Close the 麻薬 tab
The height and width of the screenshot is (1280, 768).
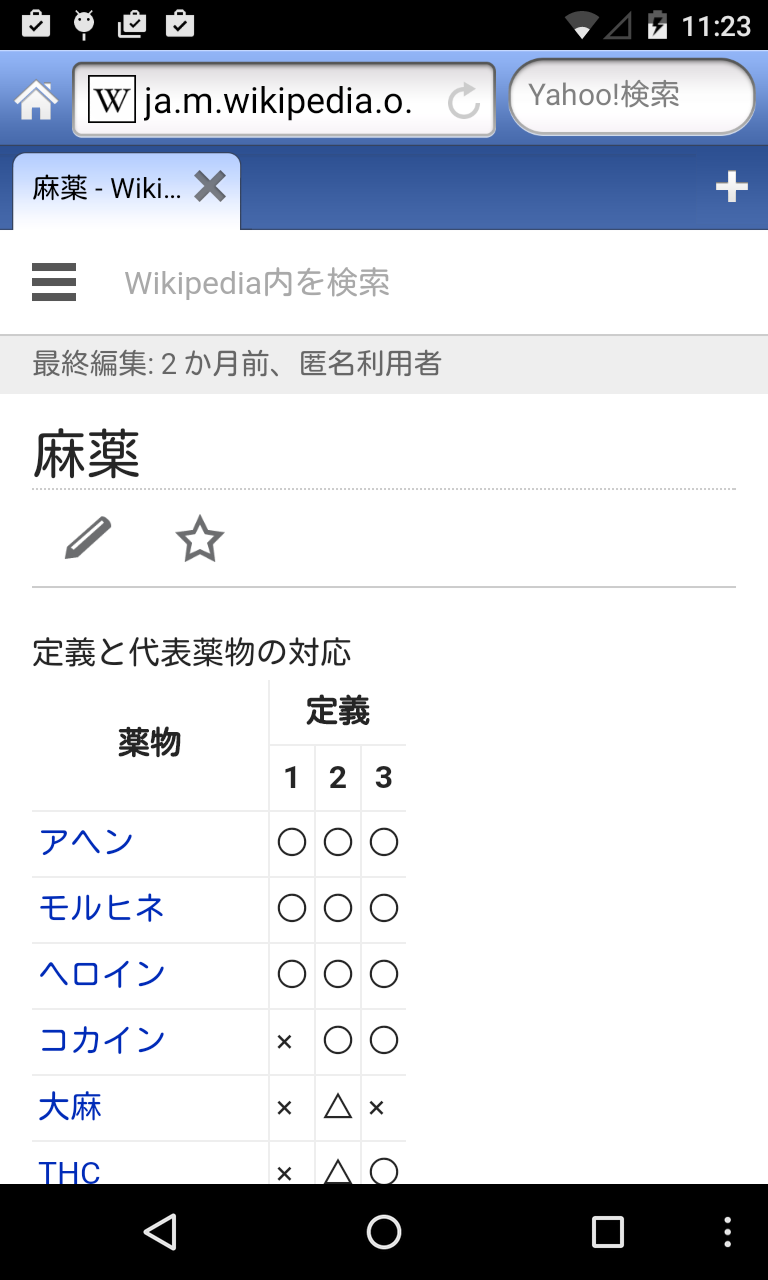pos(210,187)
